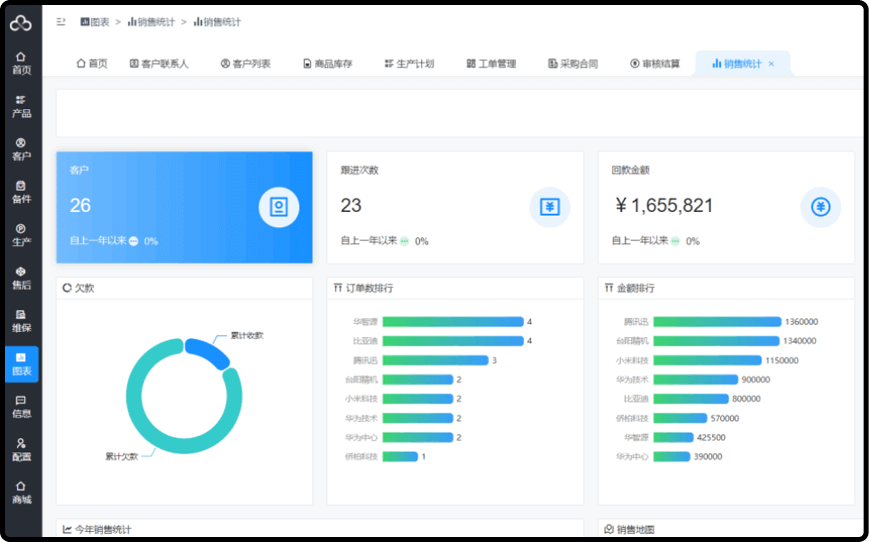
Task: Go to 客户 customers in sidebar
Action: tap(21, 149)
